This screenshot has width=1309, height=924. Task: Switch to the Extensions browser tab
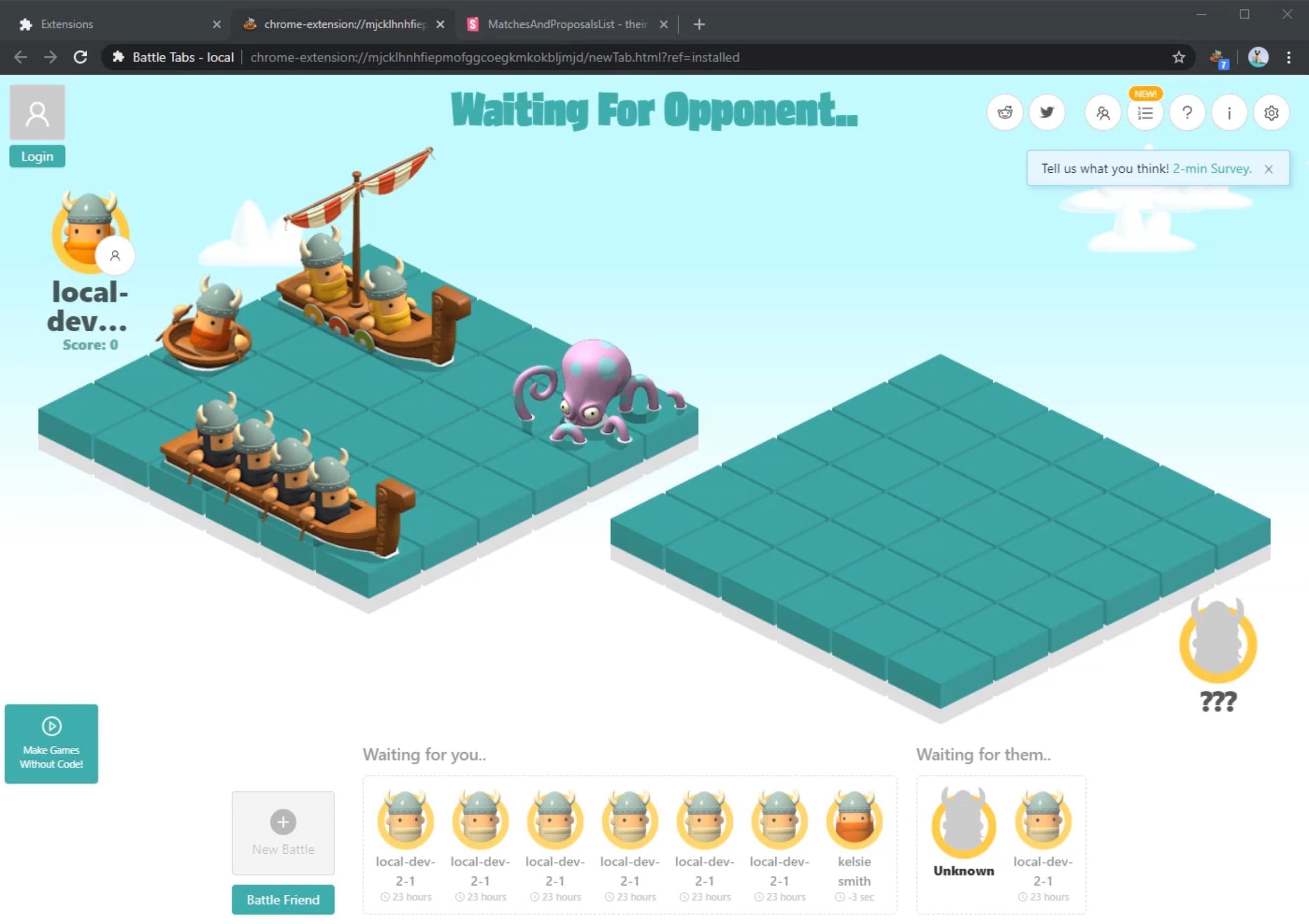click(67, 24)
